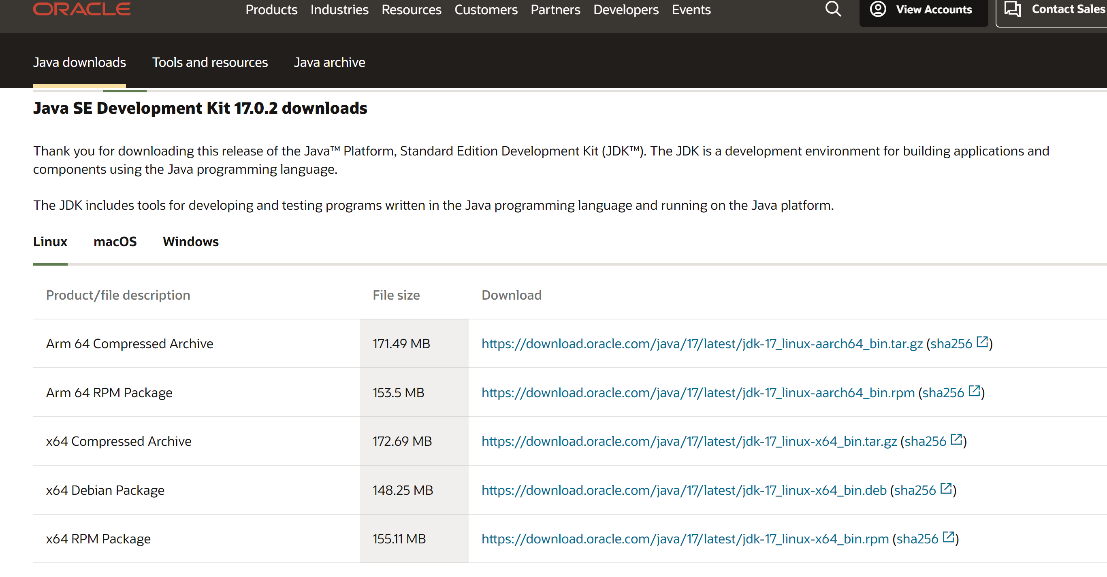The image size is (1107, 577).
Task: Download jdk-17_linux-aarch64_bin.tar.gz link
Action: [702, 344]
